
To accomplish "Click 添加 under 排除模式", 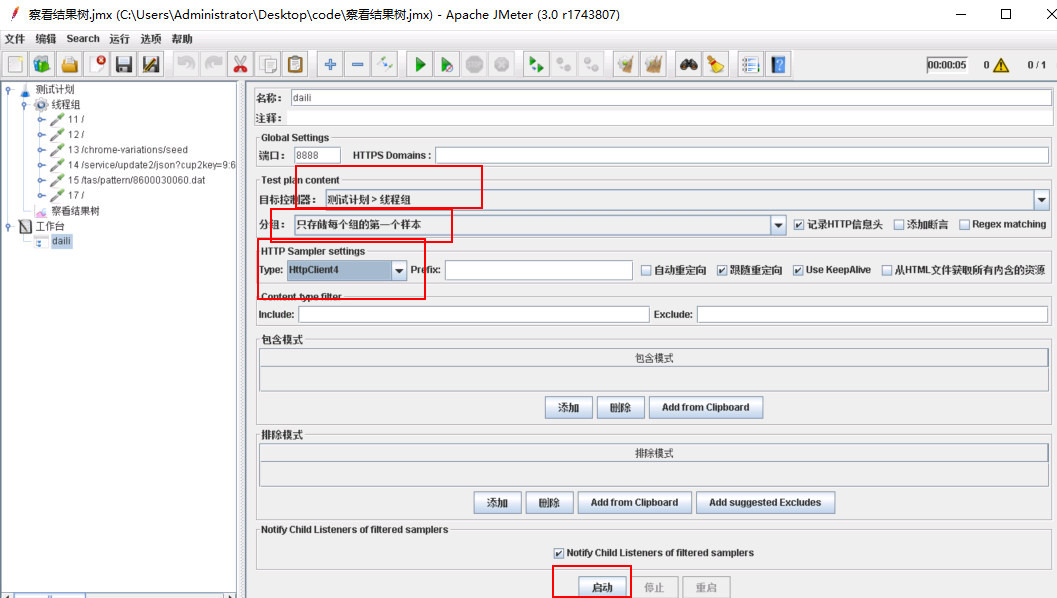I will click(x=497, y=502).
